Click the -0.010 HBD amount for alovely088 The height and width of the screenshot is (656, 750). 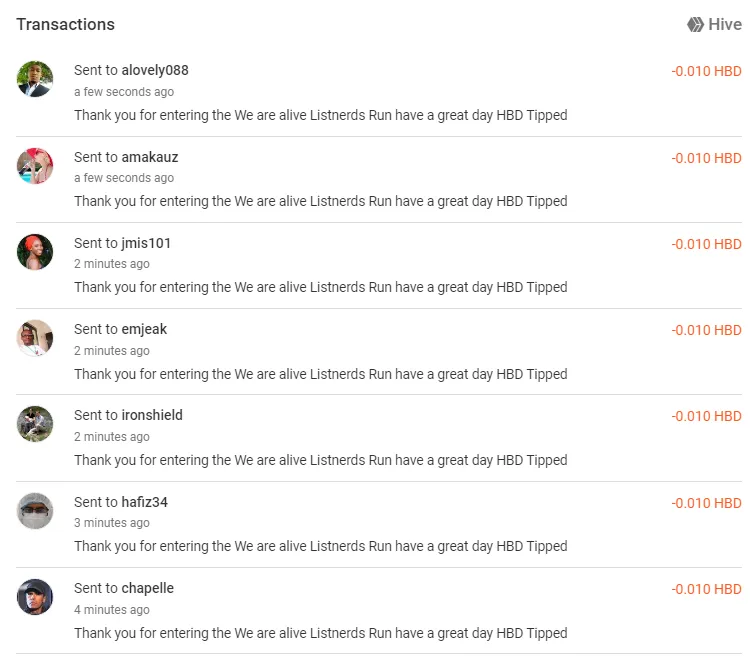706,72
